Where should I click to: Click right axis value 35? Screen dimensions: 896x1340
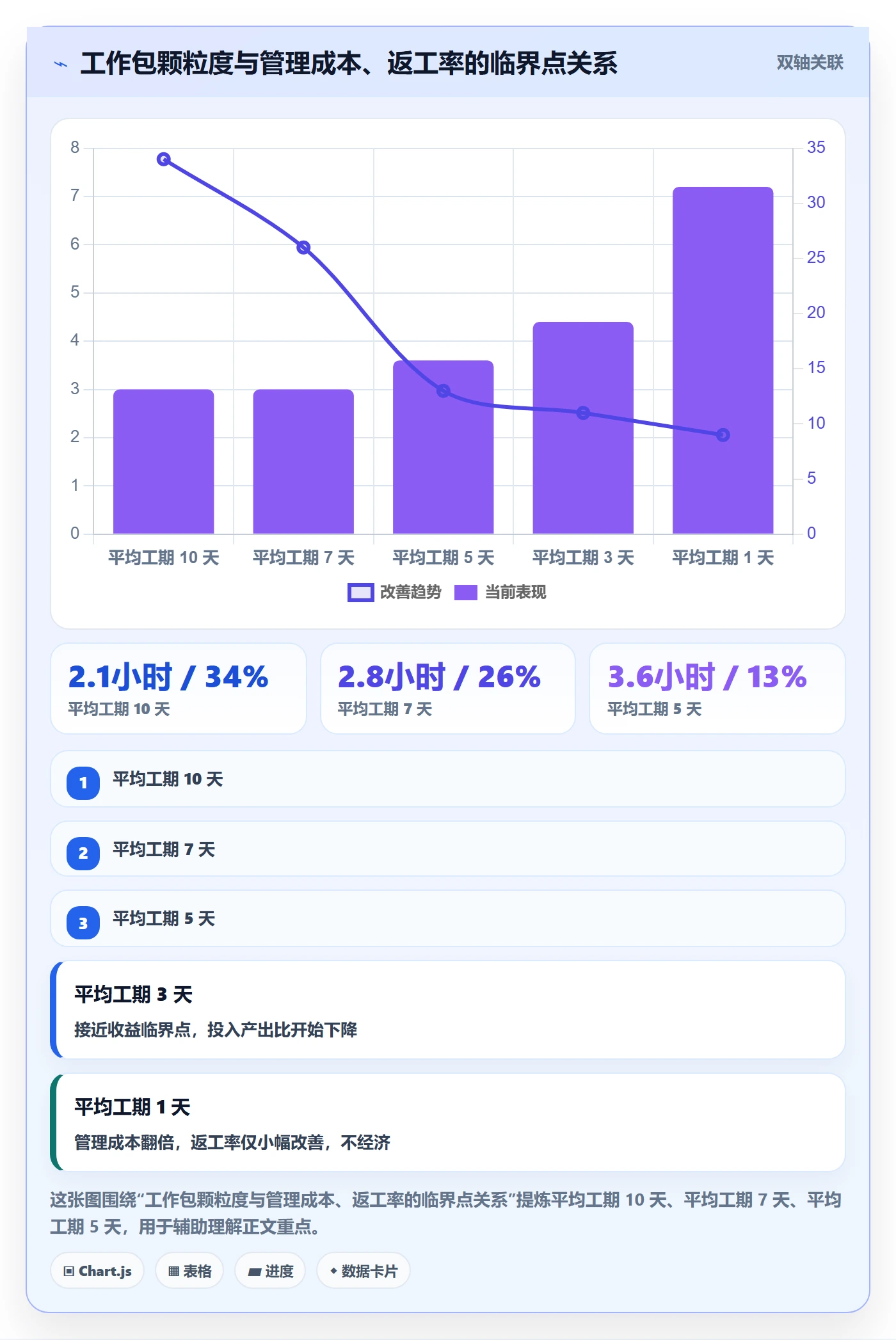tap(816, 147)
